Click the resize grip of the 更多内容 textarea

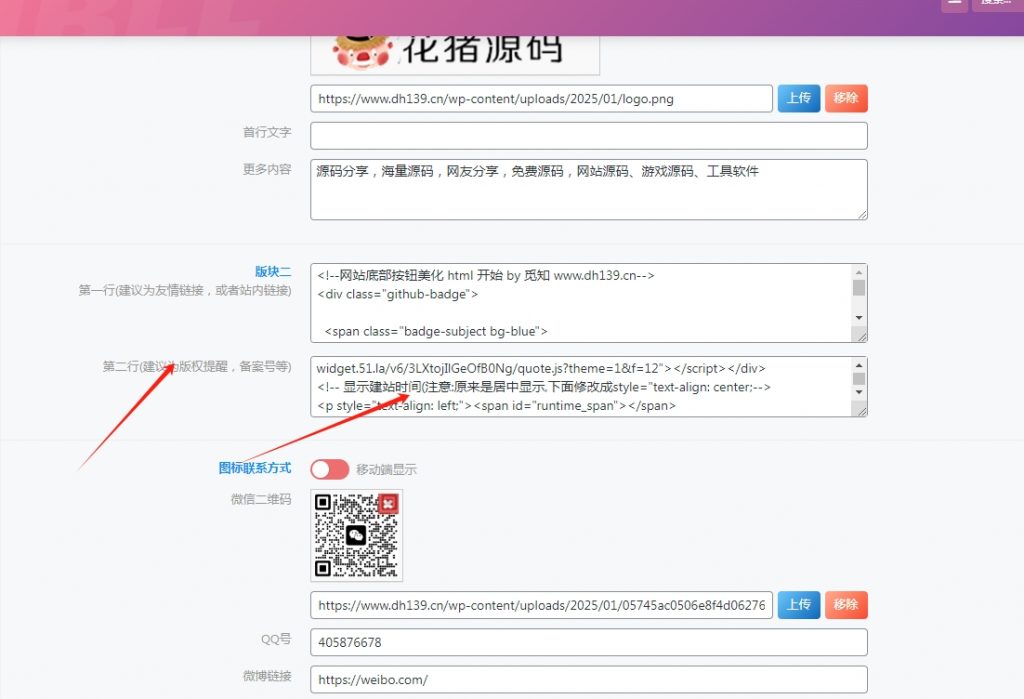(862, 214)
